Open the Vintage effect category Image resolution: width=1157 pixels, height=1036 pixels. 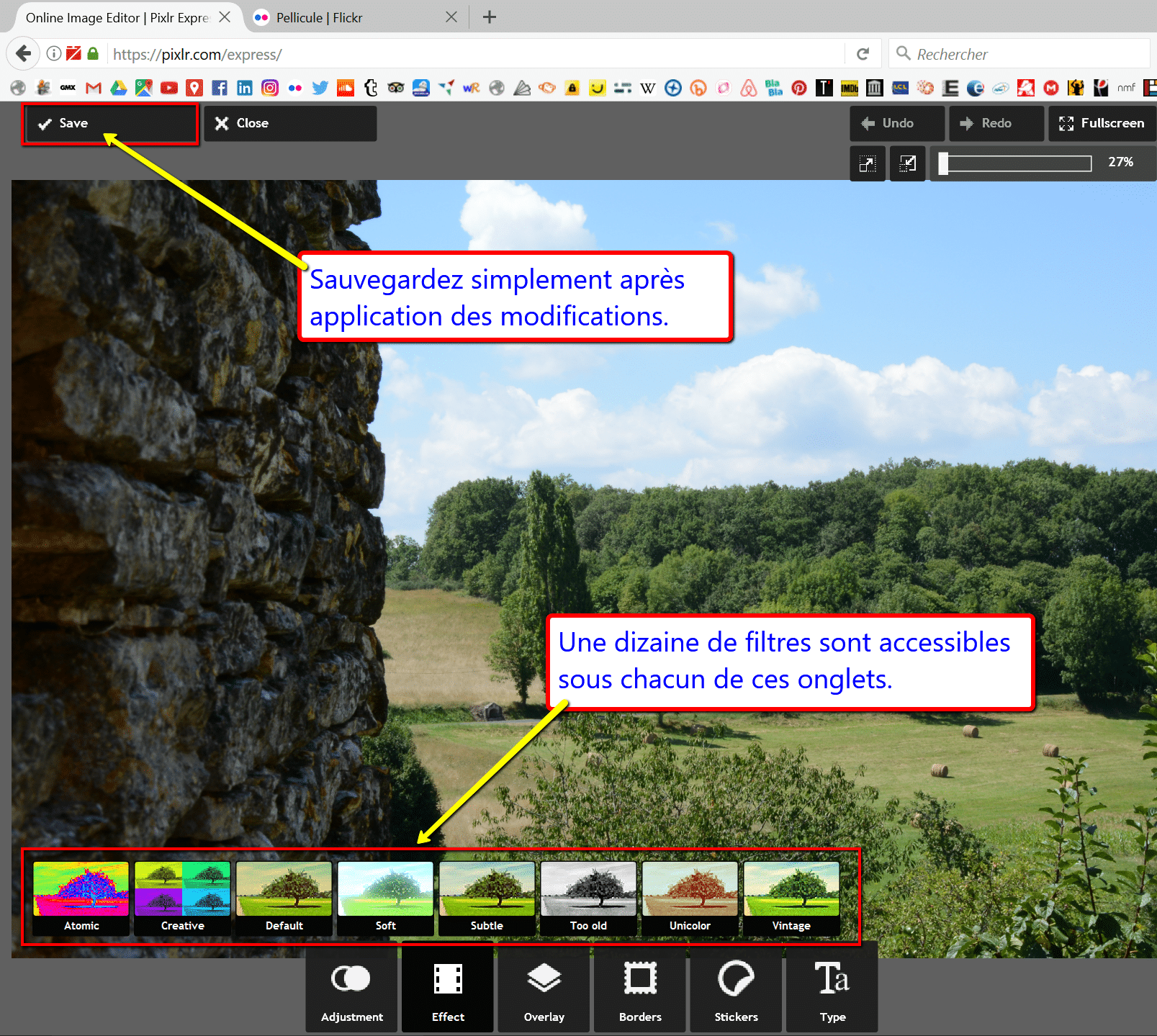click(x=792, y=898)
